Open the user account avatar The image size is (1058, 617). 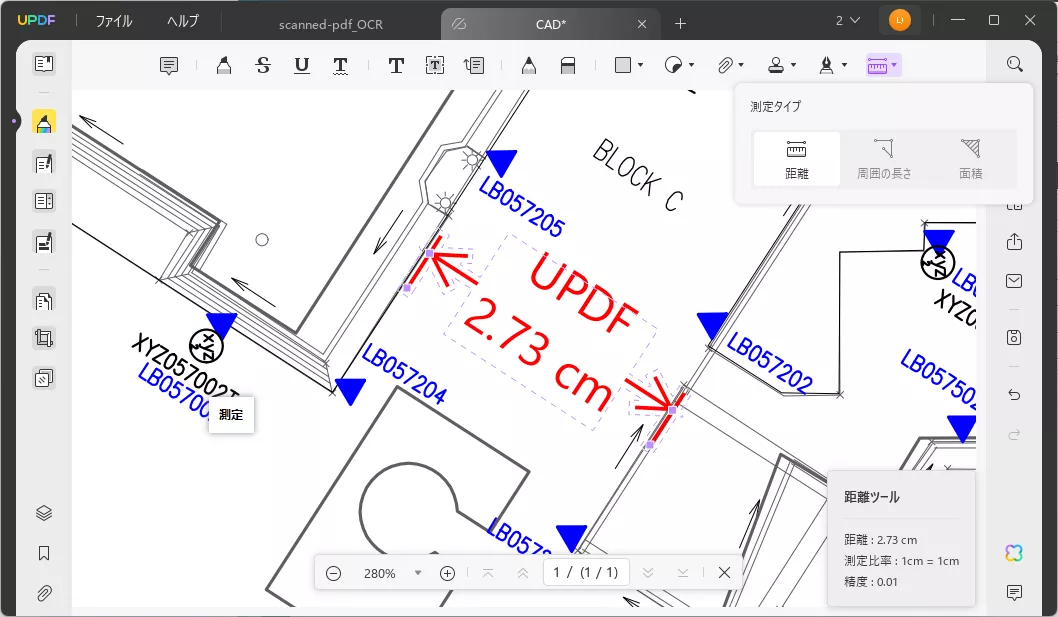click(x=899, y=20)
